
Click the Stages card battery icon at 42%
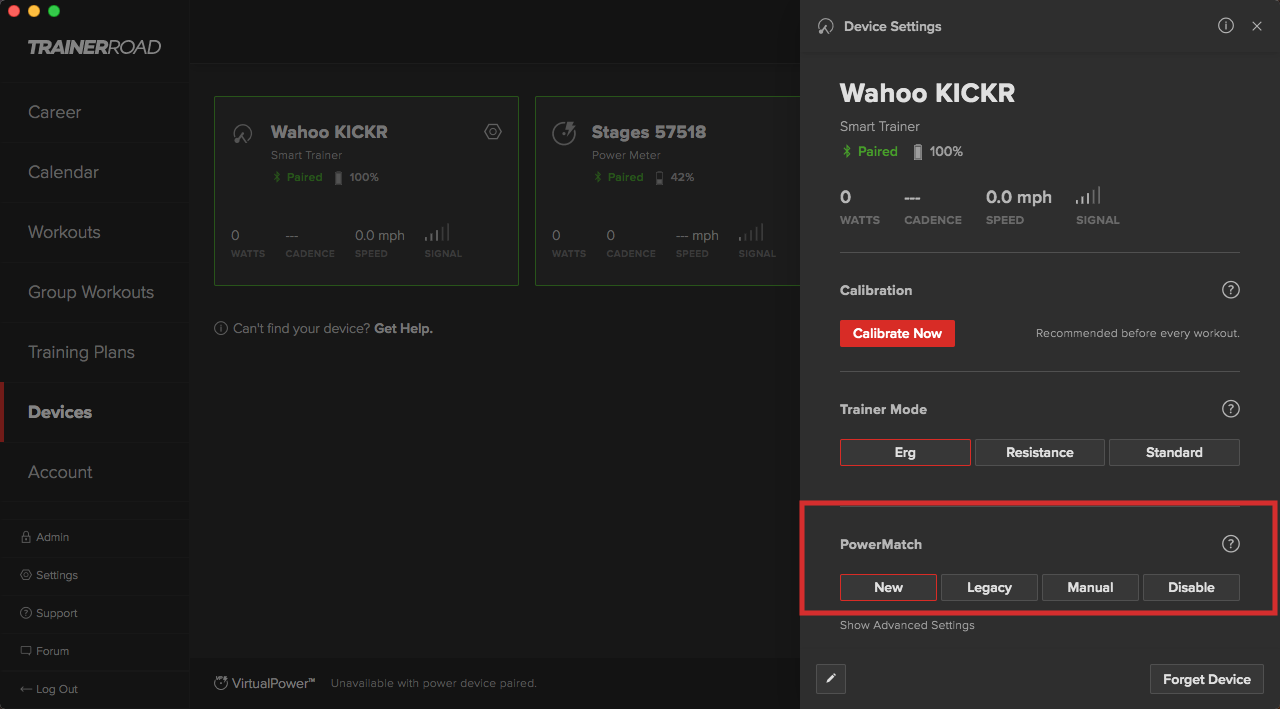[x=659, y=178]
